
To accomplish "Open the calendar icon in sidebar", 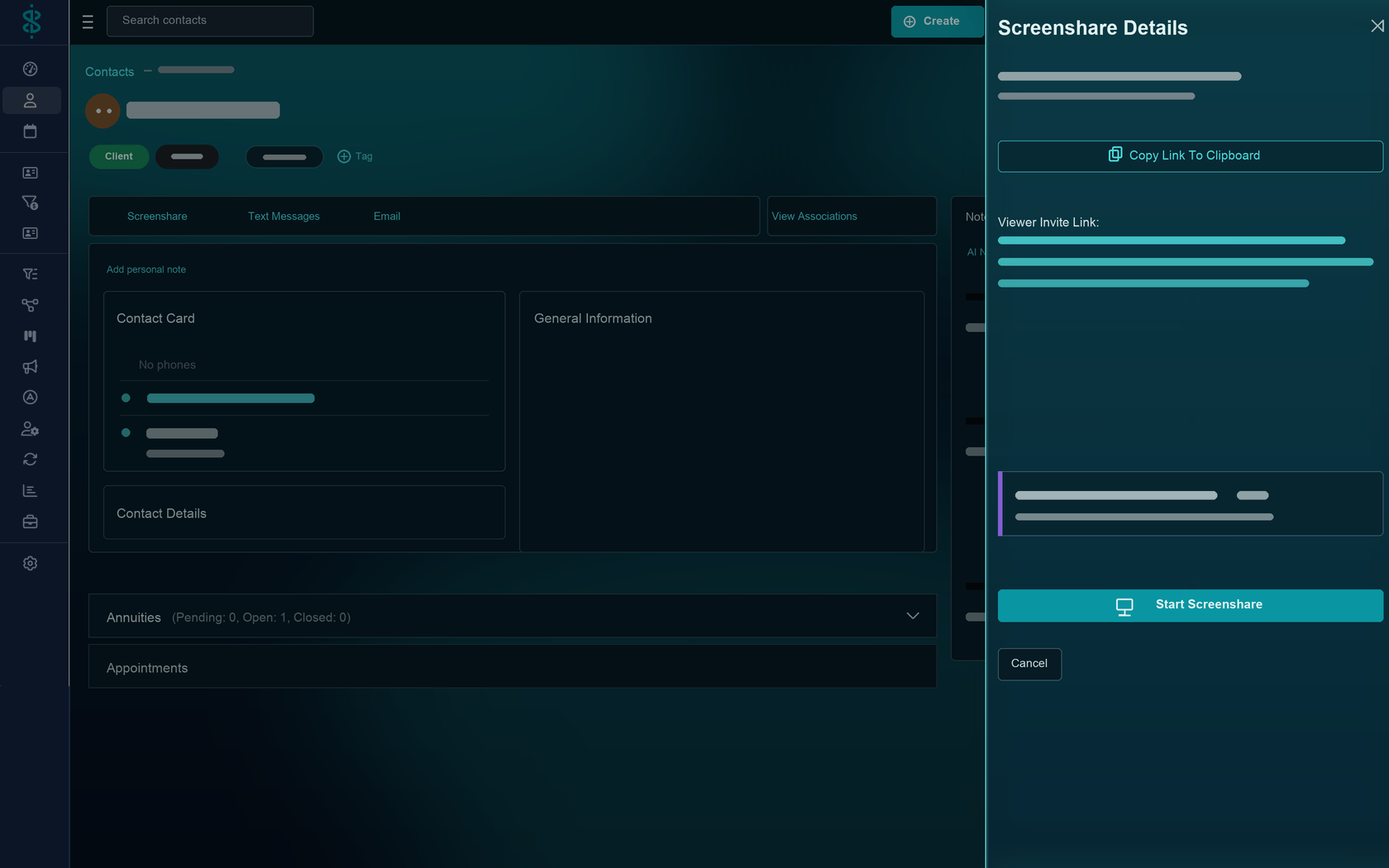I will tap(30, 131).
